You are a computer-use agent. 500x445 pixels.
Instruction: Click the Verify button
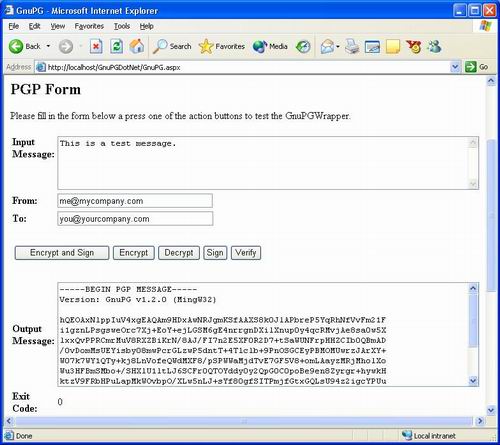pyautogui.click(x=246, y=253)
